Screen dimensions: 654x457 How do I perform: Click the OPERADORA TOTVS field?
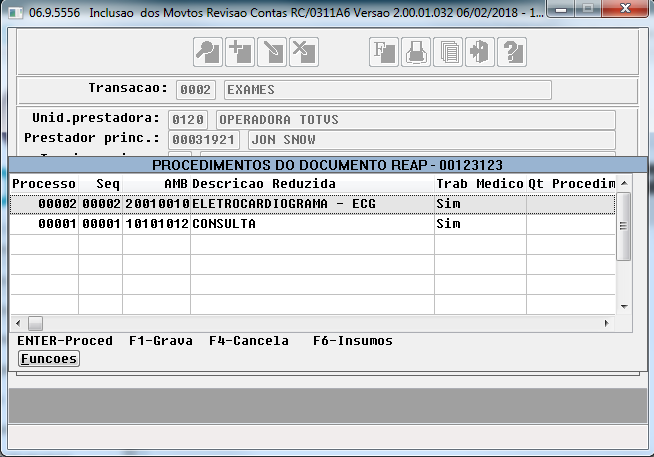[416, 120]
